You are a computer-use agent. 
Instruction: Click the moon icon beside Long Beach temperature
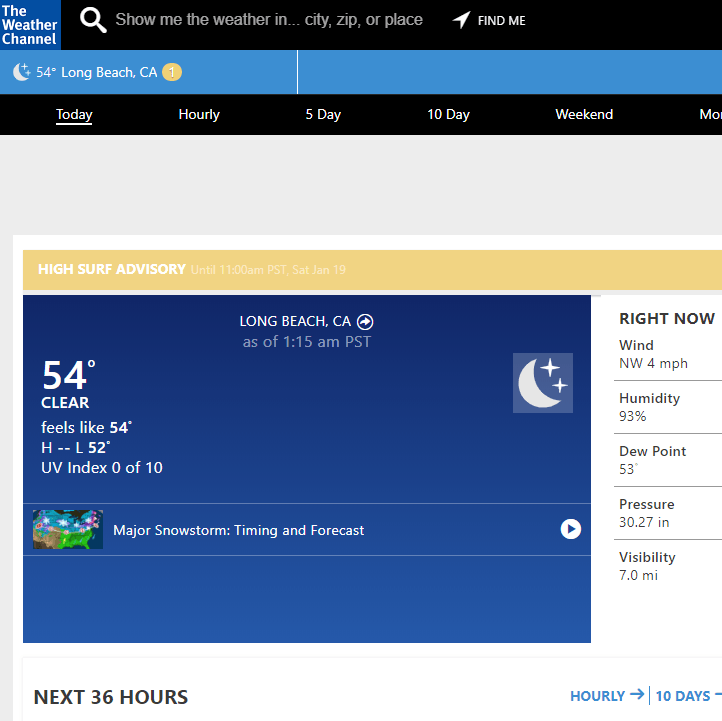pyautogui.click(x=22, y=72)
